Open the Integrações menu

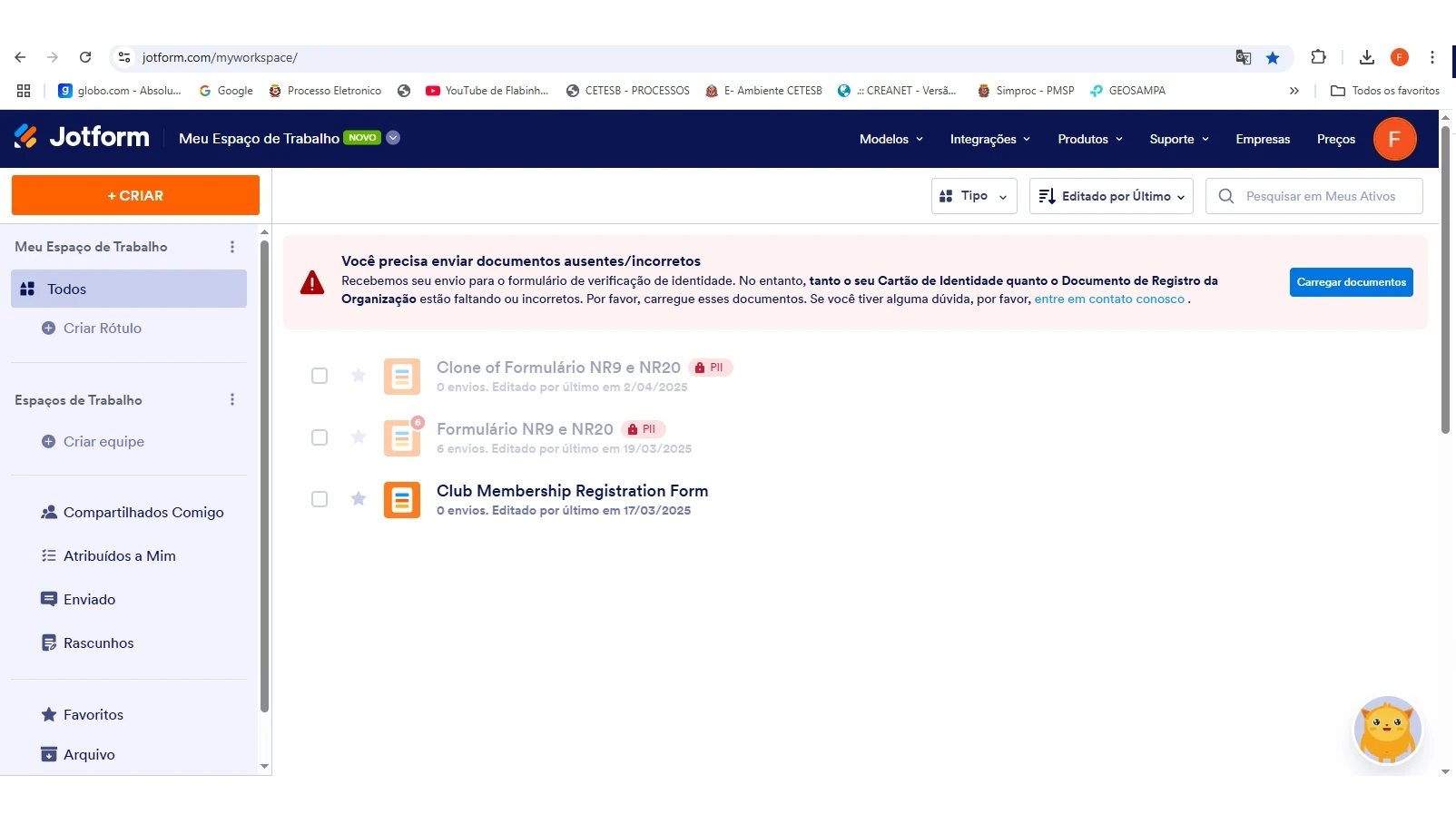(x=984, y=139)
